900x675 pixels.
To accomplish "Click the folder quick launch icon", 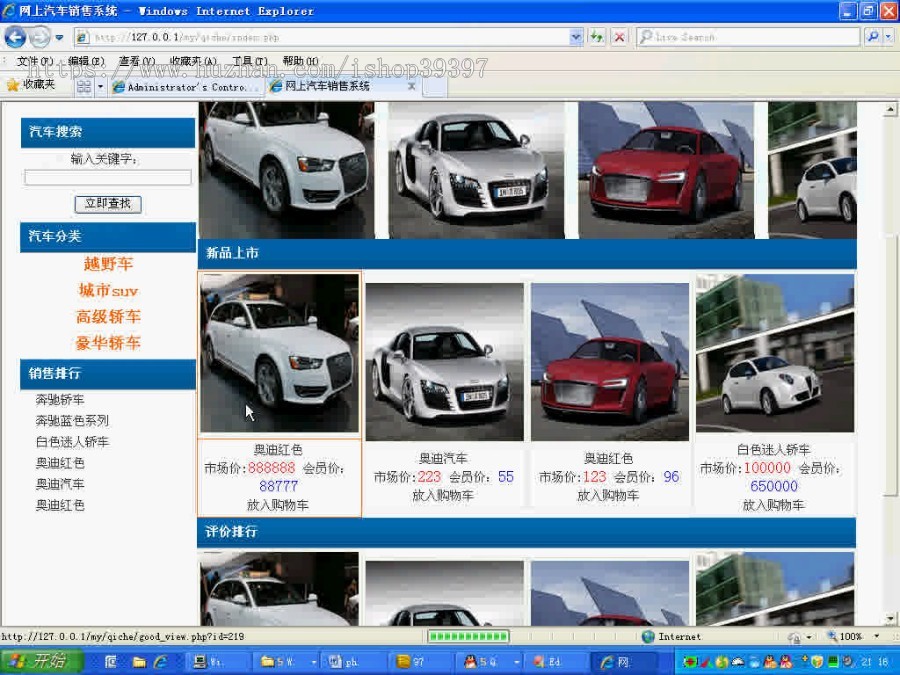I will coord(138,662).
